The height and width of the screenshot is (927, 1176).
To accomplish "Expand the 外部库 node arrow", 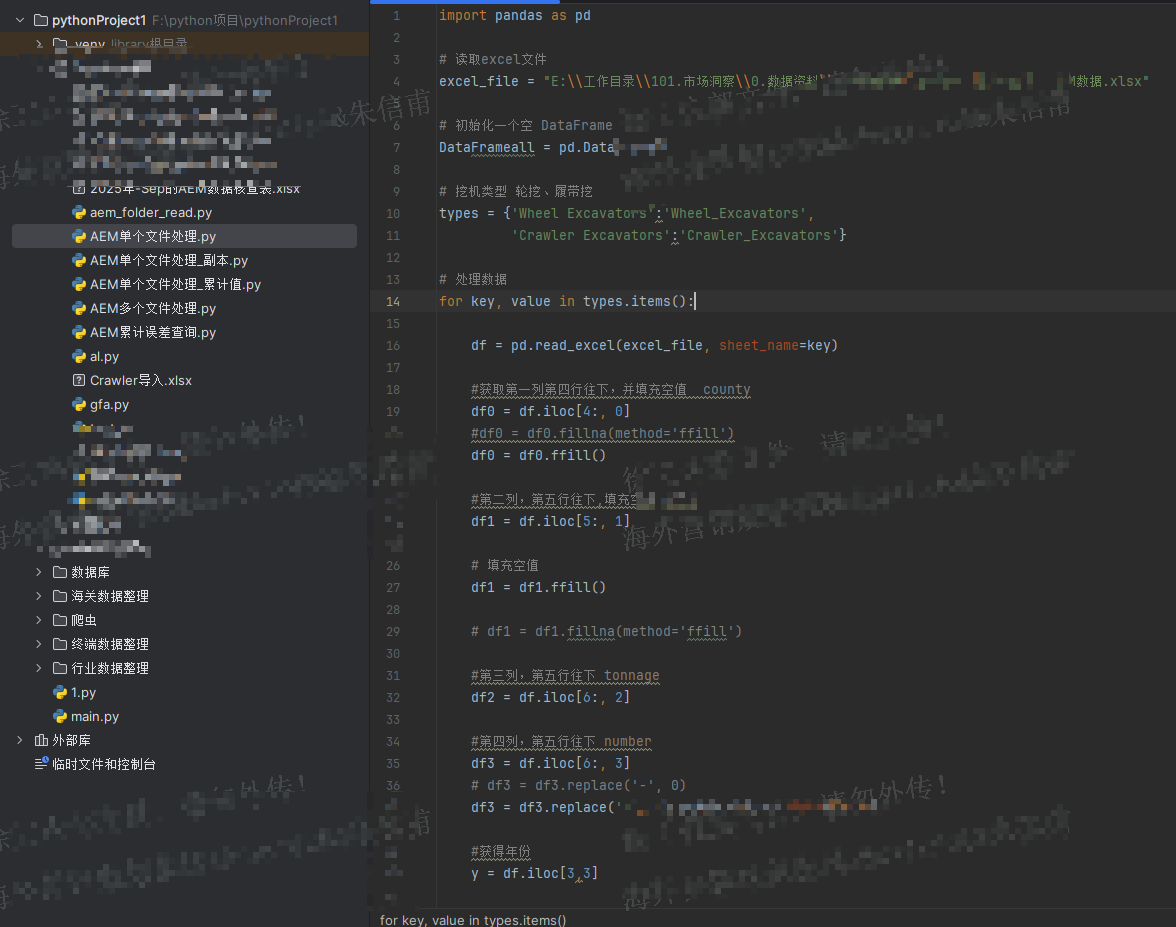I will pyautogui.click(x=19, y=740).
